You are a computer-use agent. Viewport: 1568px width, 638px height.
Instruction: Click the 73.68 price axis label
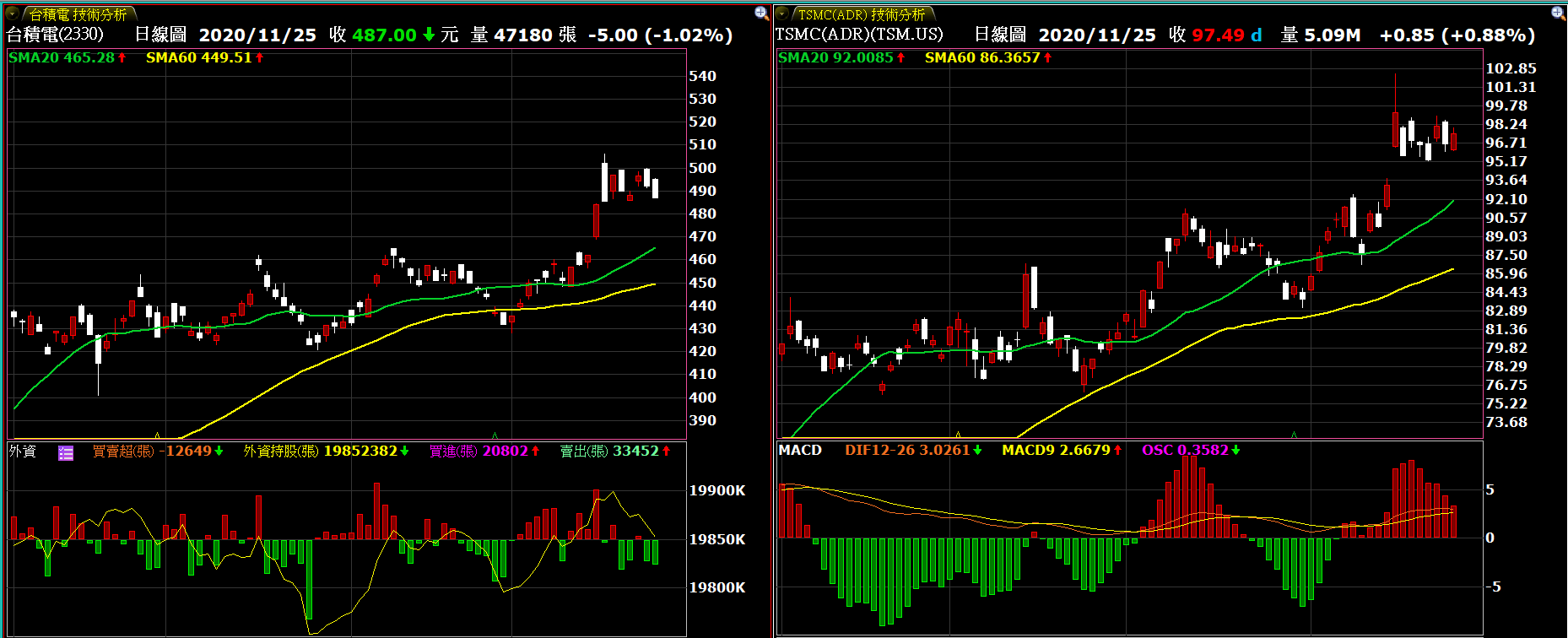tap(1506, 422)
